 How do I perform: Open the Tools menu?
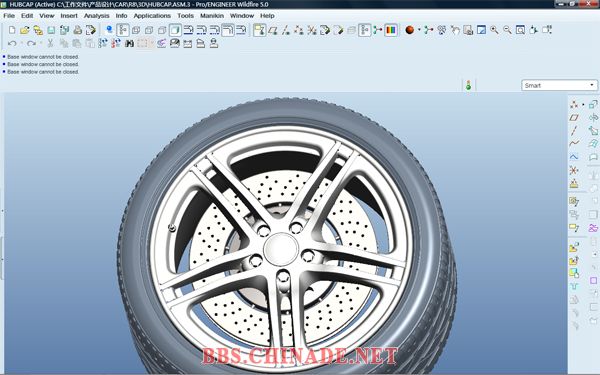[186, 16]
